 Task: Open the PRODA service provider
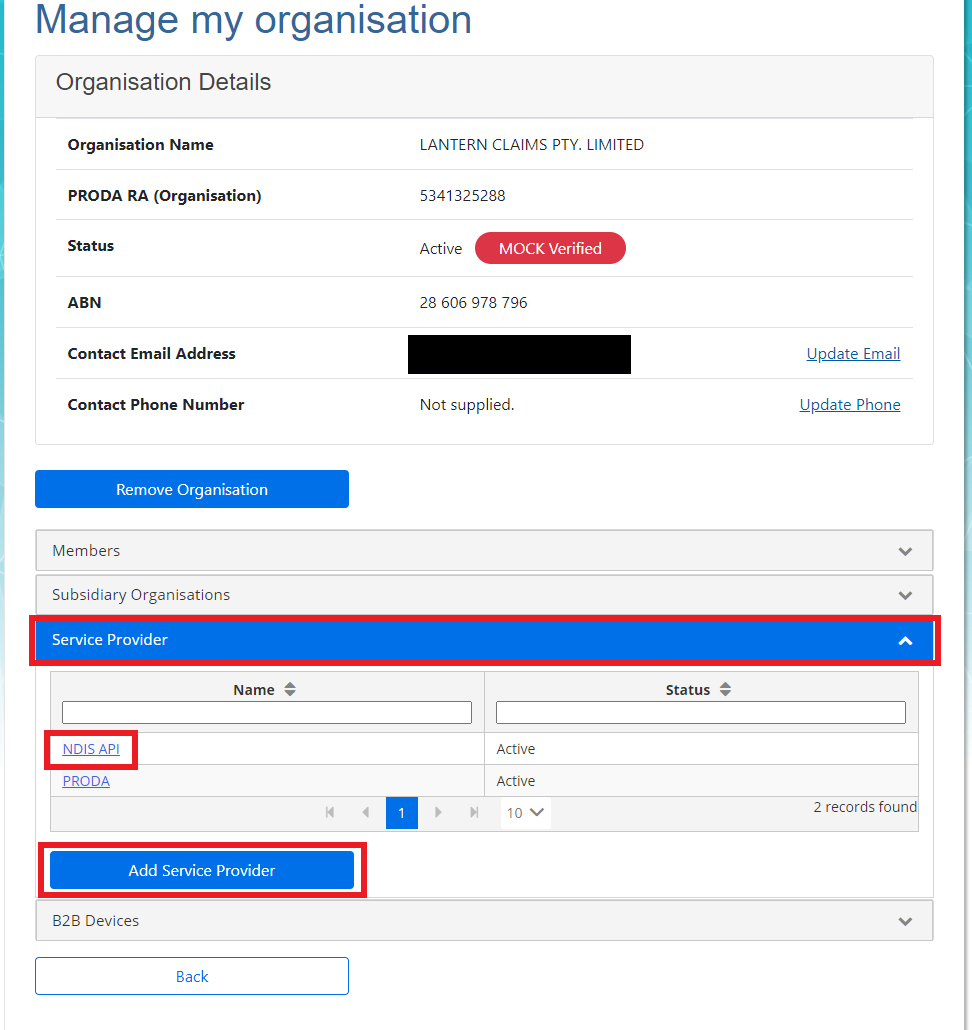tap(86, 780)
